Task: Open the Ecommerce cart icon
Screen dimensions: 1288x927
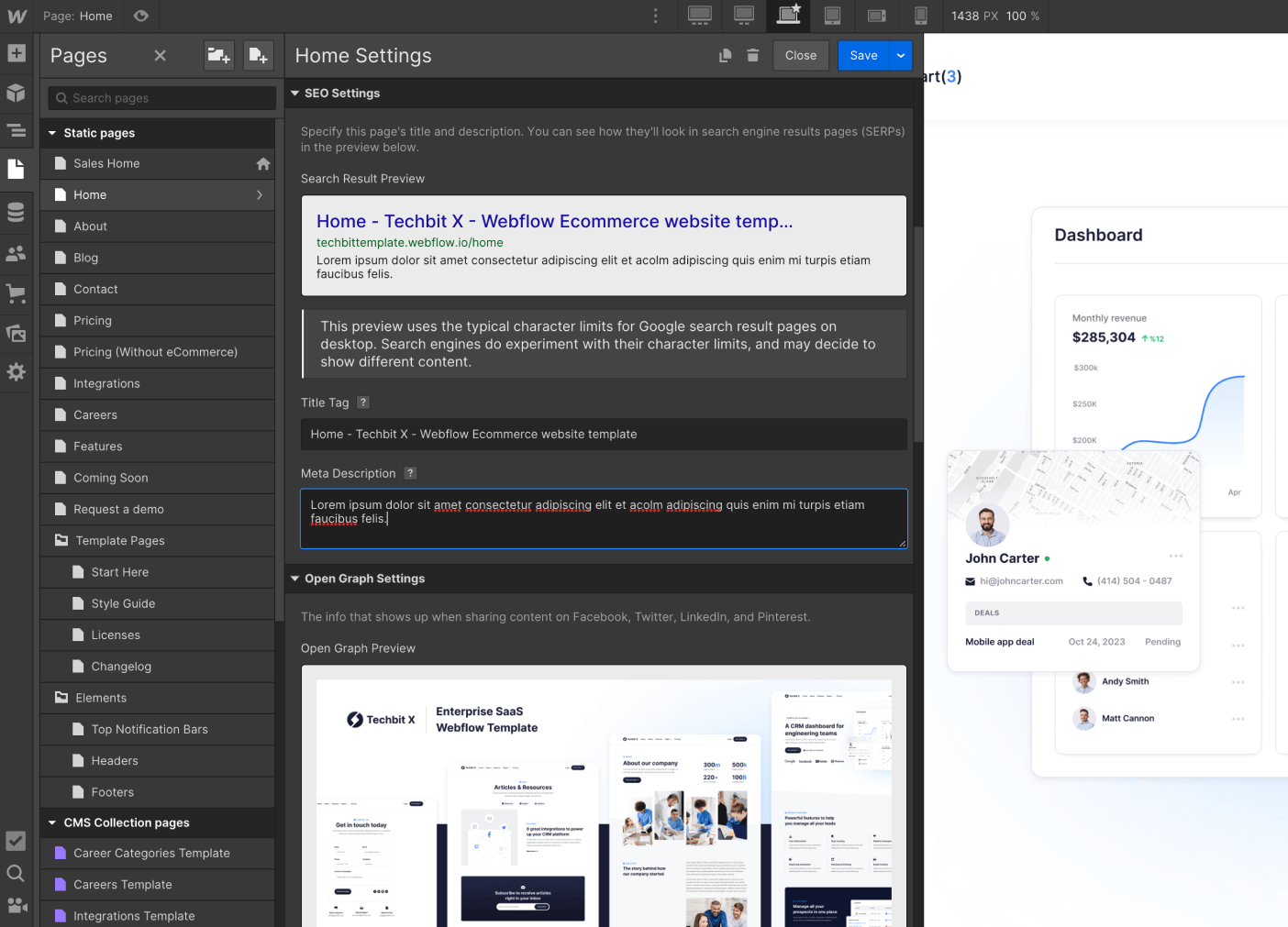Action: point(17,293)
